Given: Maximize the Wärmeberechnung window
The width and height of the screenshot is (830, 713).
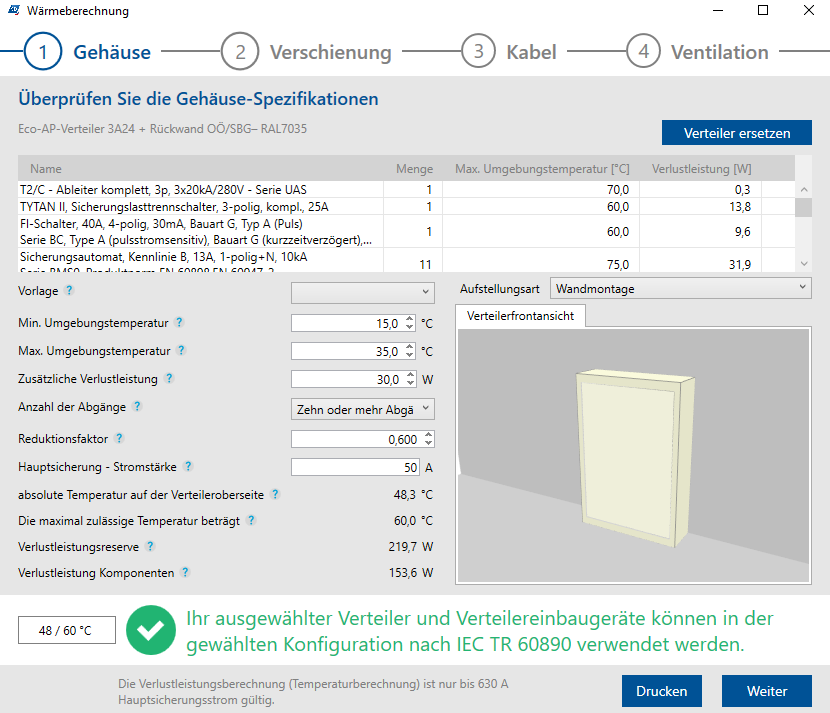Looking at the screenshot, I should tap(763, 10).
